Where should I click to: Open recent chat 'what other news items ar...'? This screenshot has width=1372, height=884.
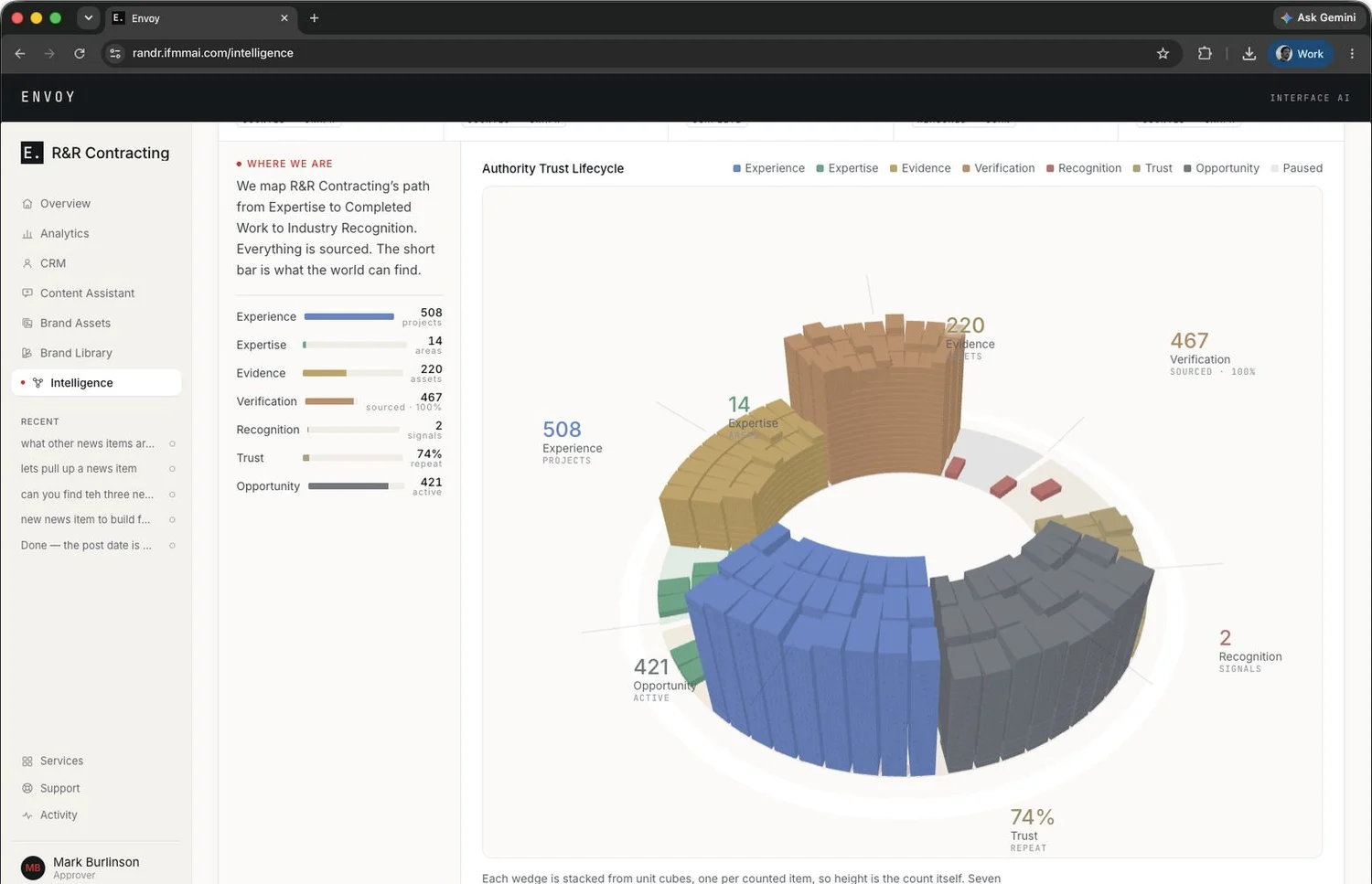click(x=88, y=443)
